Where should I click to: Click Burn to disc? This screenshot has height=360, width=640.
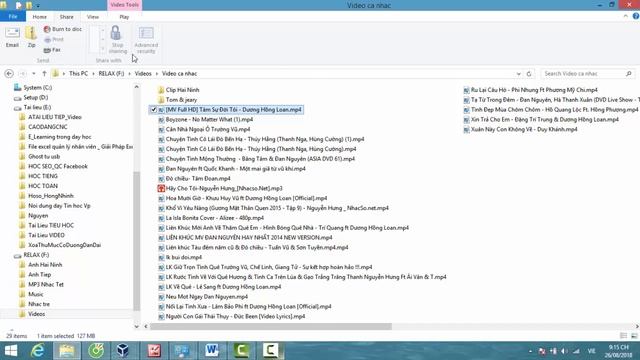[x=62, y=29]
